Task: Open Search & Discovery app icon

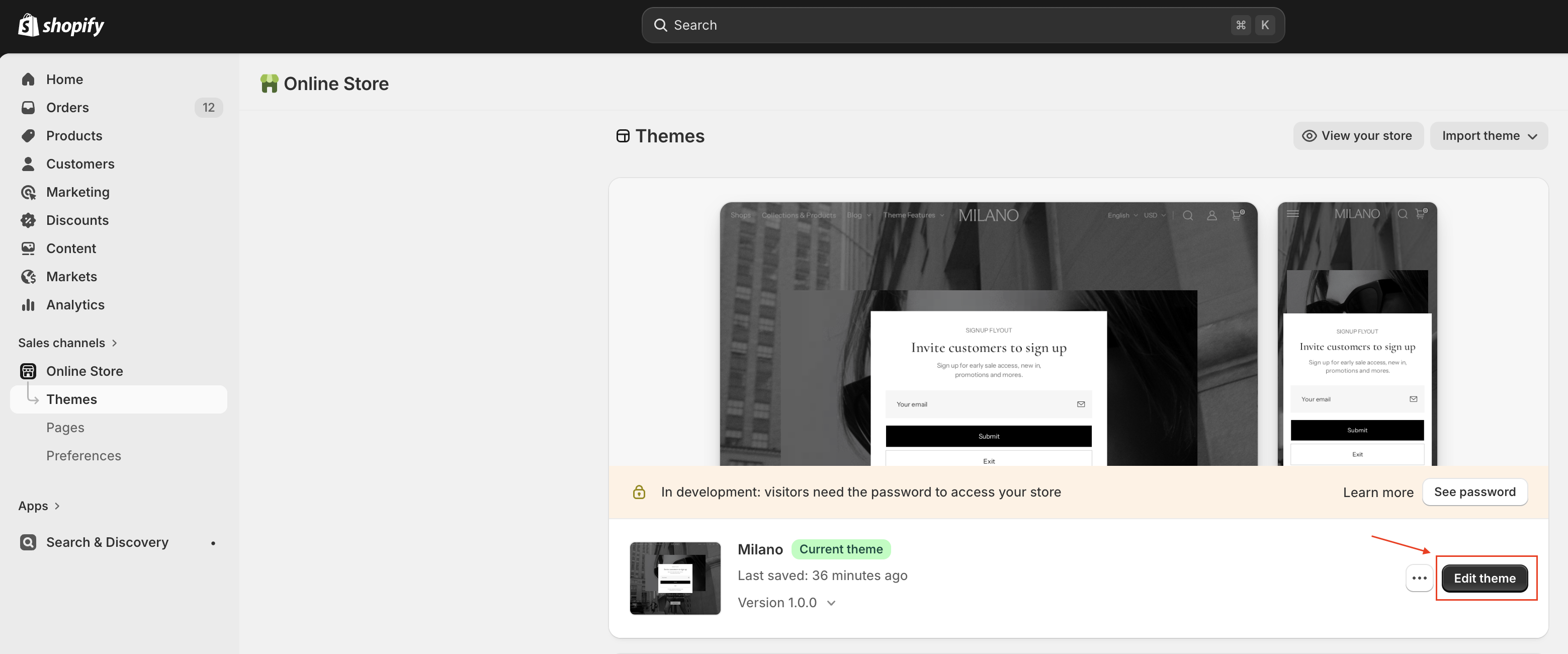Action: coord(28,542)
